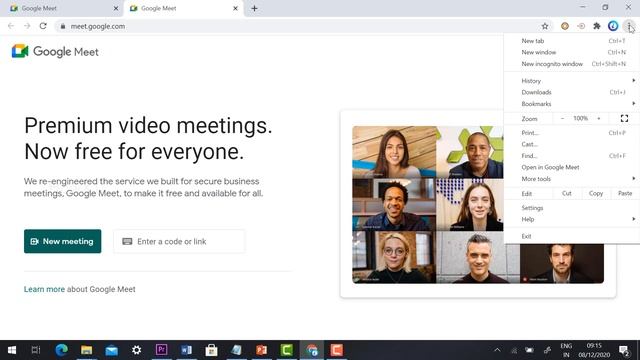Open Microsoft Word from taskbar
The height and width of the screenshot is (360, 640).
pyautogui.click(x=187, y=350)
